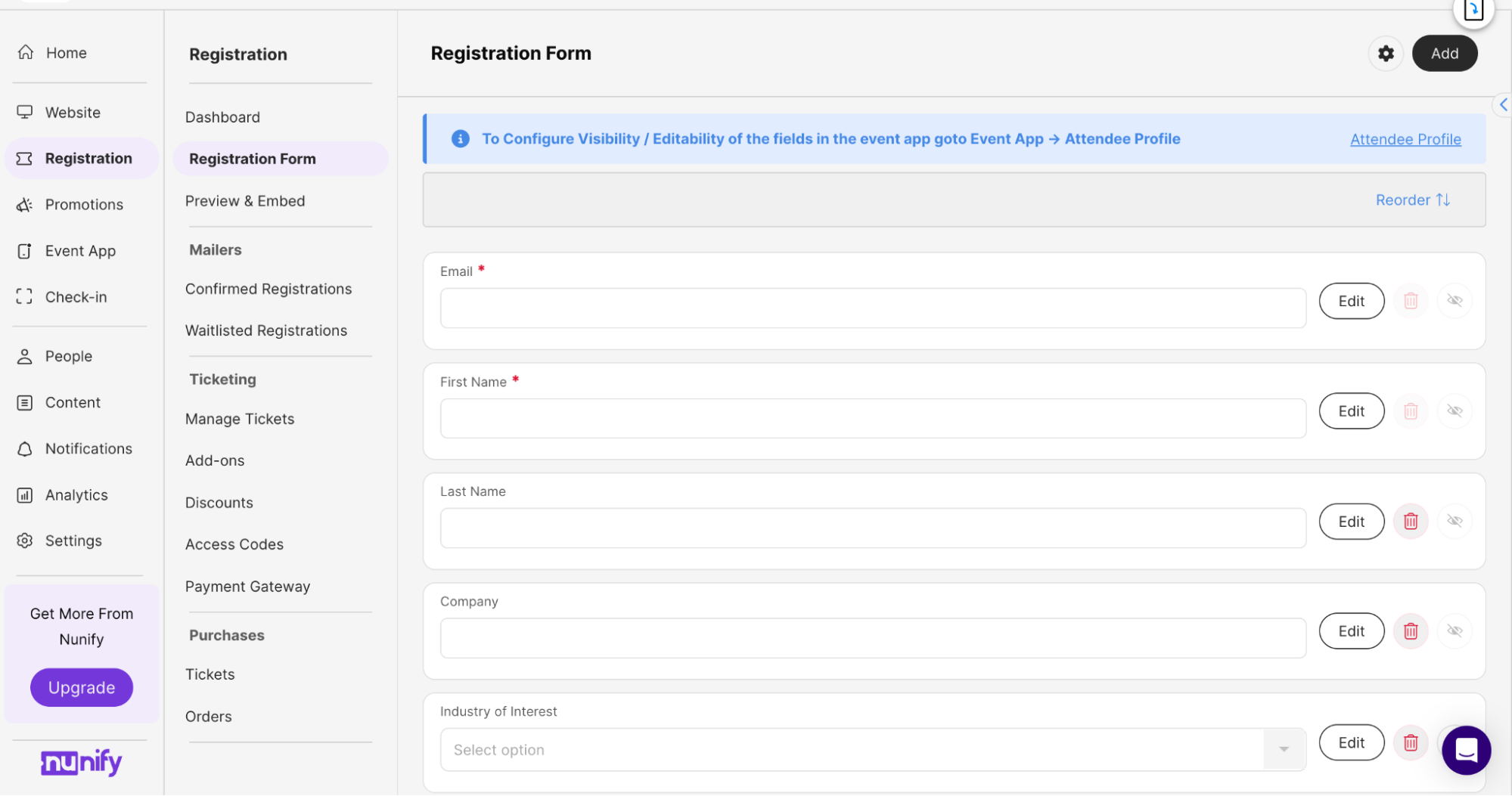Screen dimensions: 1512x796
Task: Toggle visibility of the Email field
Action: click(1455, 301)
